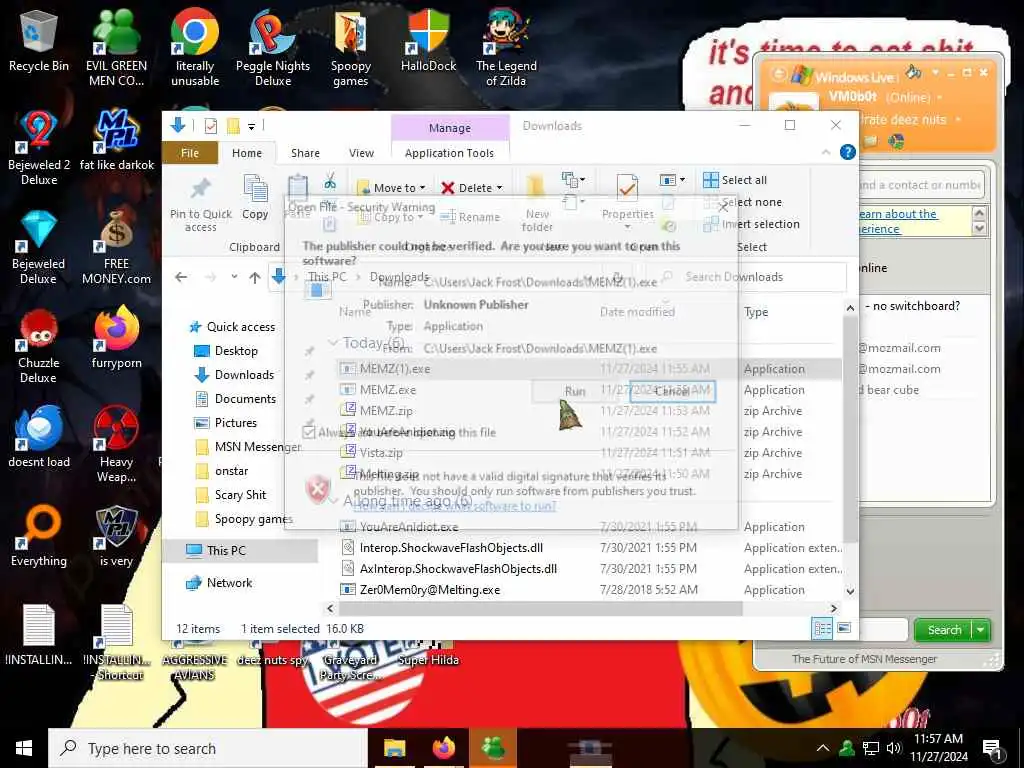Open 'is very' desktop shortcut
Image resolution: width=1024 pixels, height=768 pixels.
pyautogui.click(x=116, y=536)
